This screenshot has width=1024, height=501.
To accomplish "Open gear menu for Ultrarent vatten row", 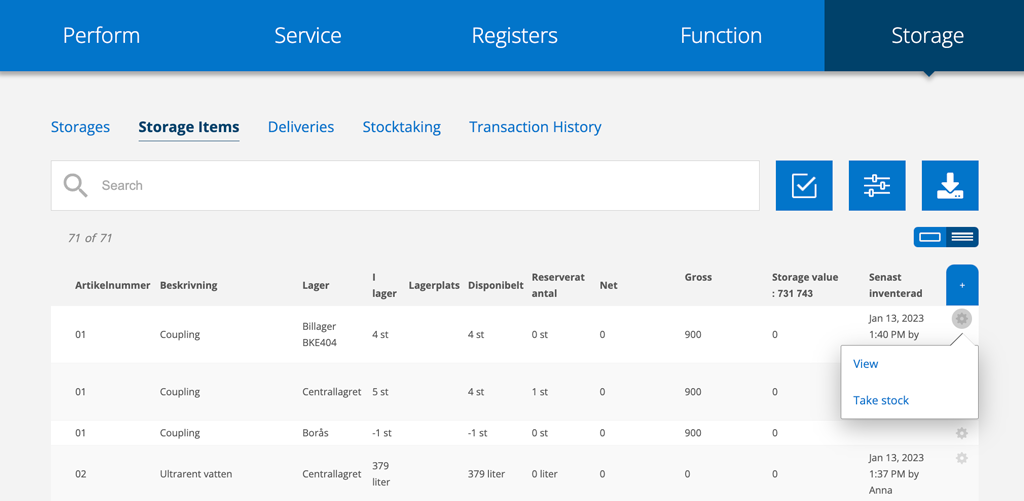I will tap(961, 459).
